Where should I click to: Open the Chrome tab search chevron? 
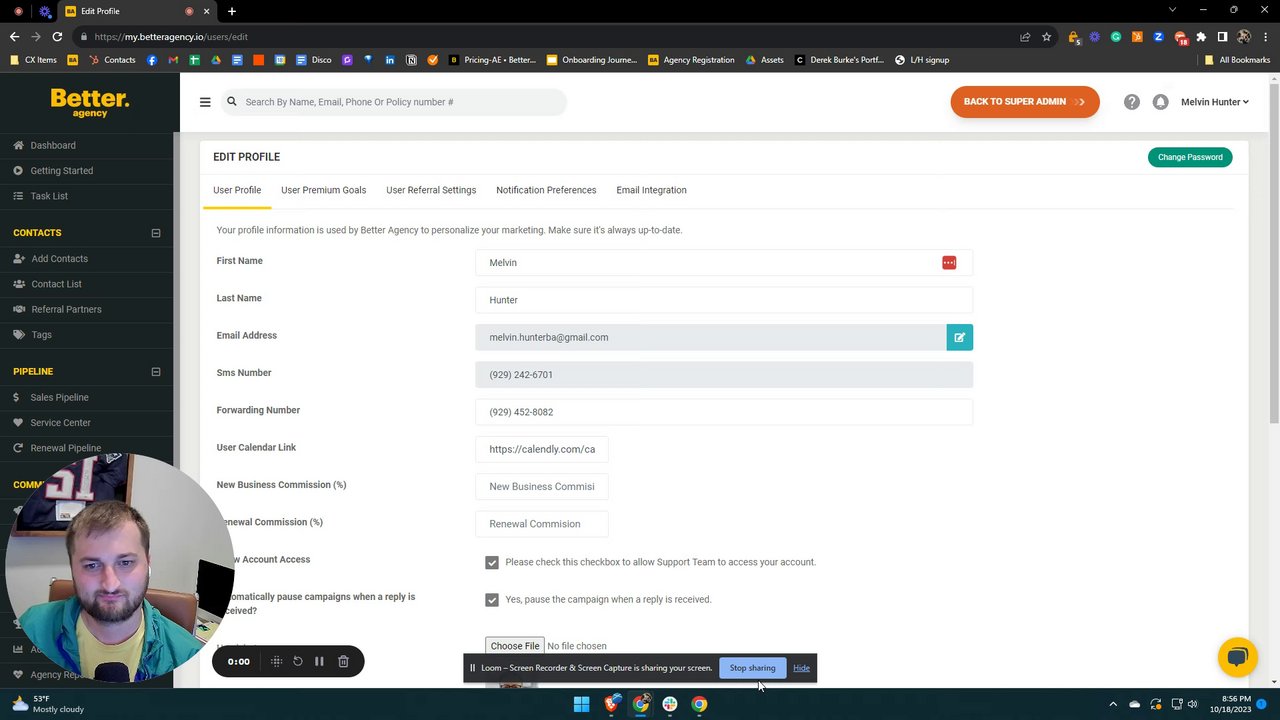point(1173,11)
